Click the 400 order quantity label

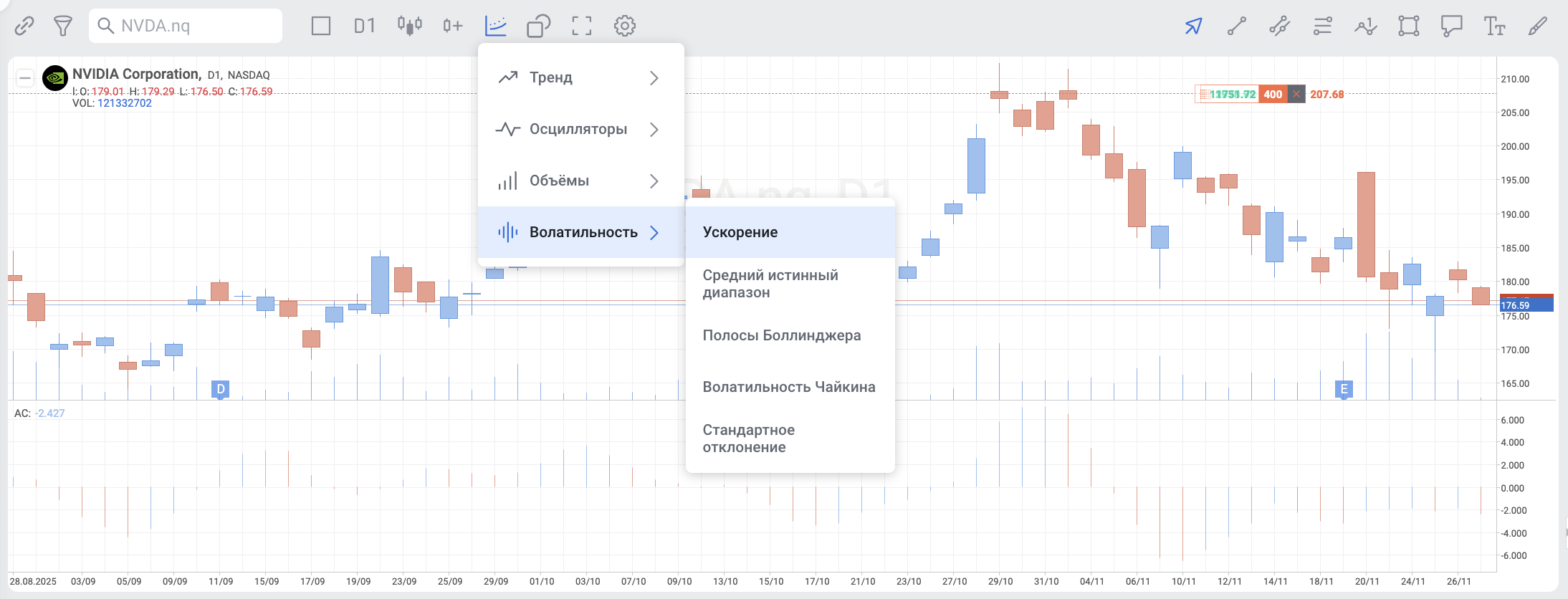click(x=1273, y=94)
